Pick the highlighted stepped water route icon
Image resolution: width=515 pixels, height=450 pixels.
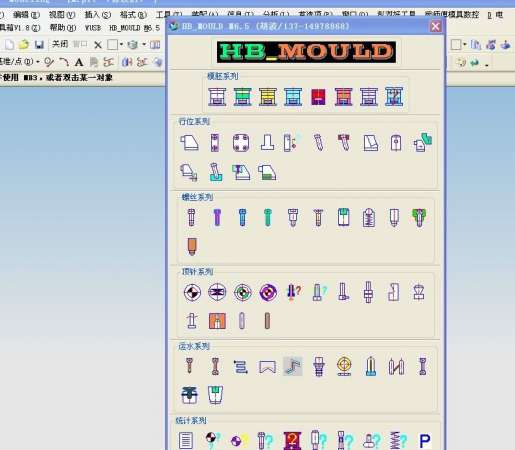293,366
